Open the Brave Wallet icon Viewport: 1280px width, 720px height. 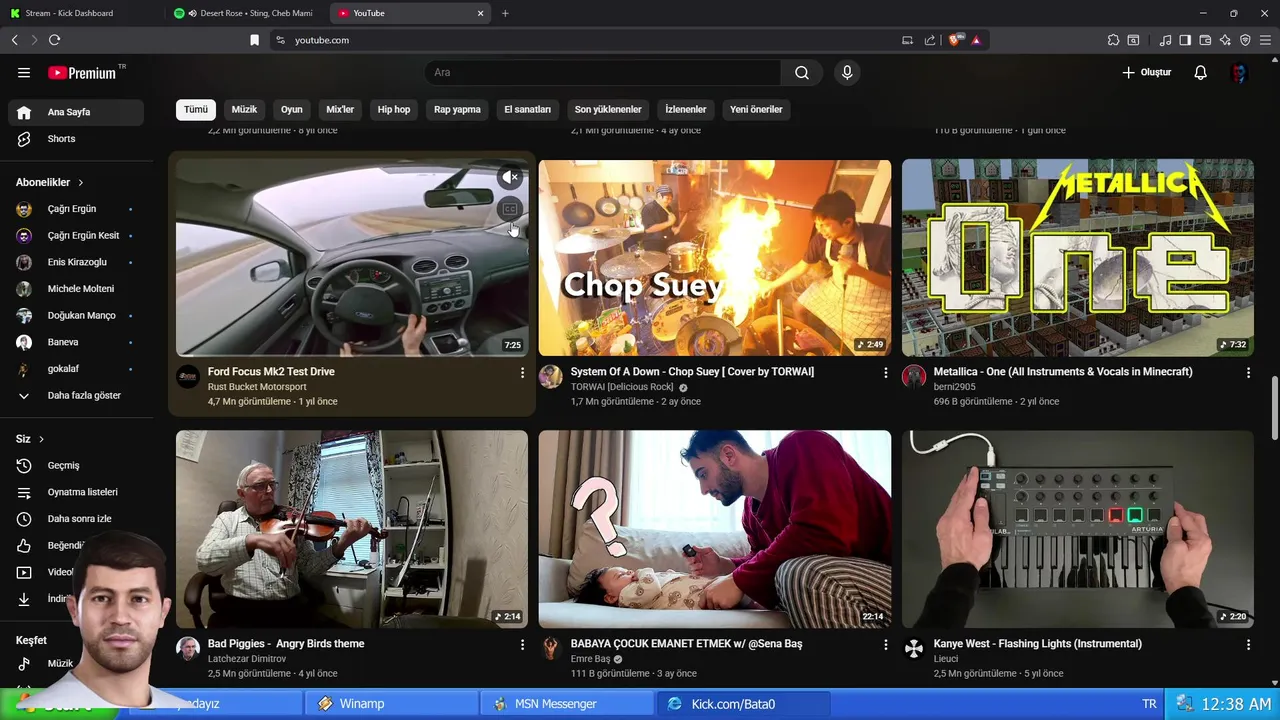(x=1205, y=40)
